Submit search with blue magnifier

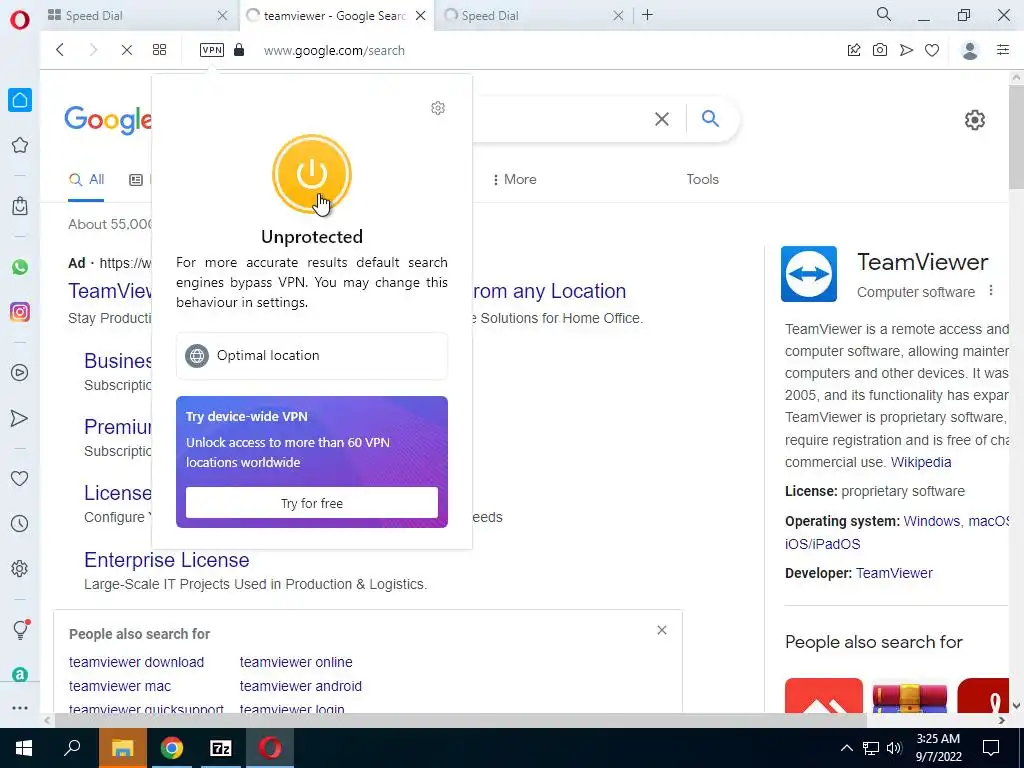711,119
